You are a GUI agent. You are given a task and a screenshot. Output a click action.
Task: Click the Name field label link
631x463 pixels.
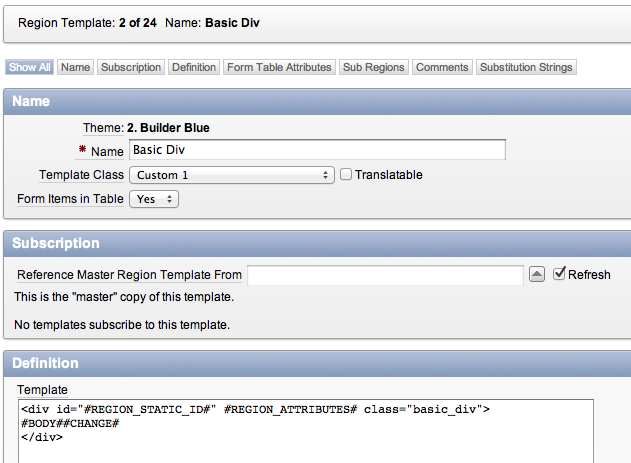[x=107, y=152]
